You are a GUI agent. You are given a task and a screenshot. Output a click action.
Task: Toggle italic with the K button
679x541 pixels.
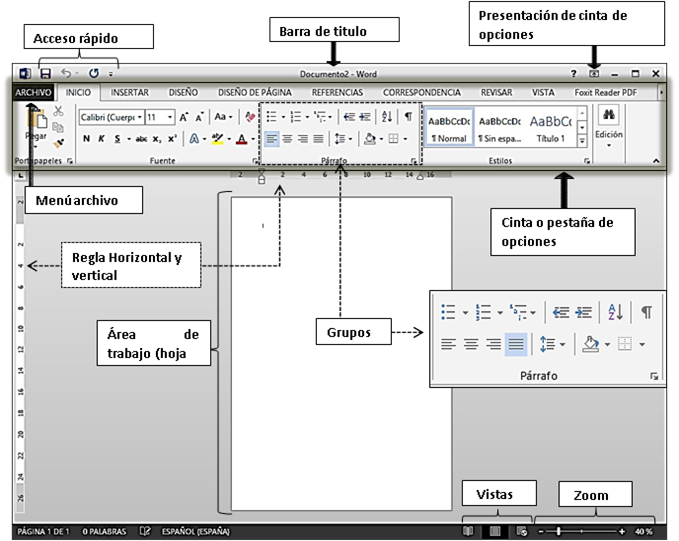tap(101, 139)
